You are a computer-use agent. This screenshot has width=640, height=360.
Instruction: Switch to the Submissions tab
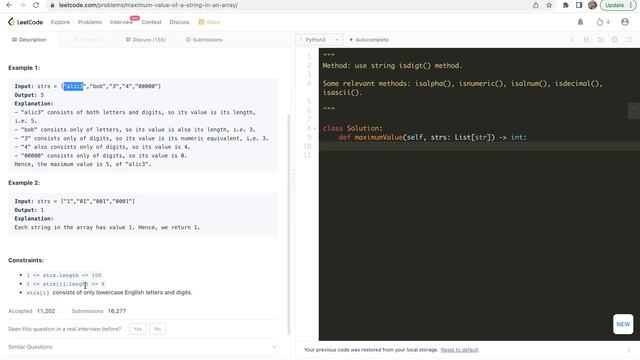pyautogui.click(x=204, y=40)
